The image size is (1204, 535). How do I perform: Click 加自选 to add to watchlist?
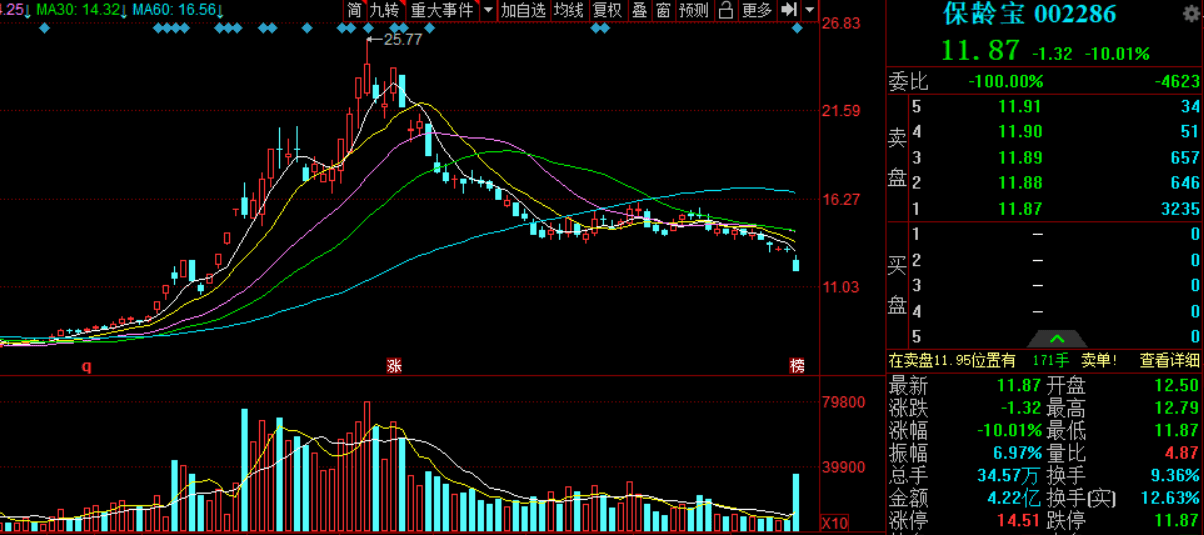[x=524, y=10]
